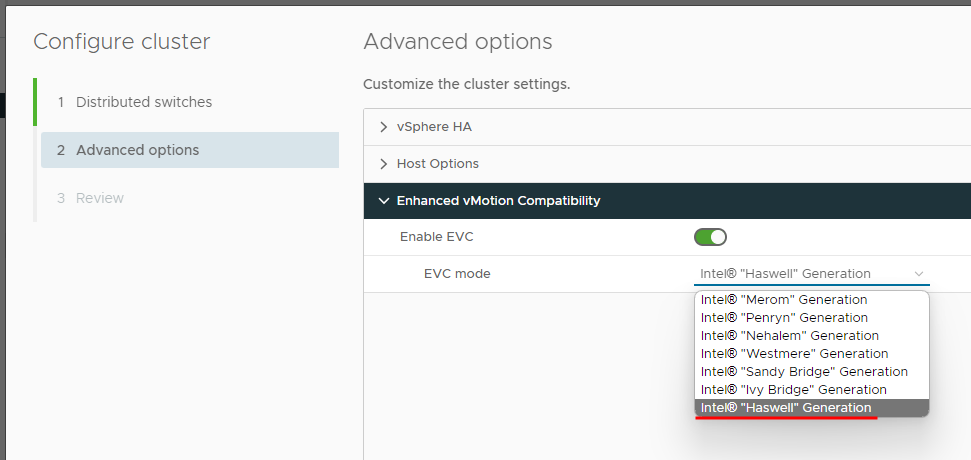971x460 pixels.
Task: Choose Intel "Haswell" Generation list option
Action: point(812,408)
